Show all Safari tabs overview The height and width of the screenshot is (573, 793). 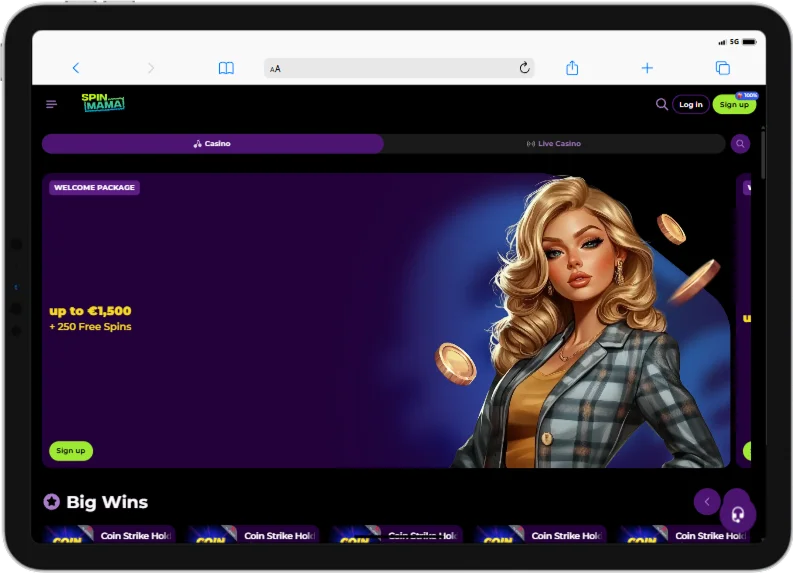point(722,68)
